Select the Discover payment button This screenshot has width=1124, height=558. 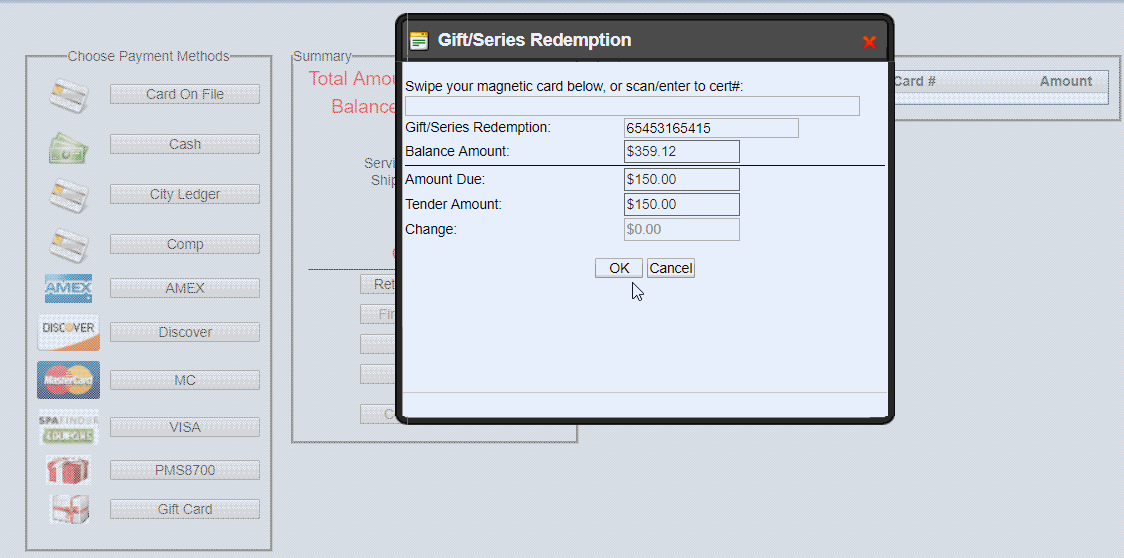point(185,332)
